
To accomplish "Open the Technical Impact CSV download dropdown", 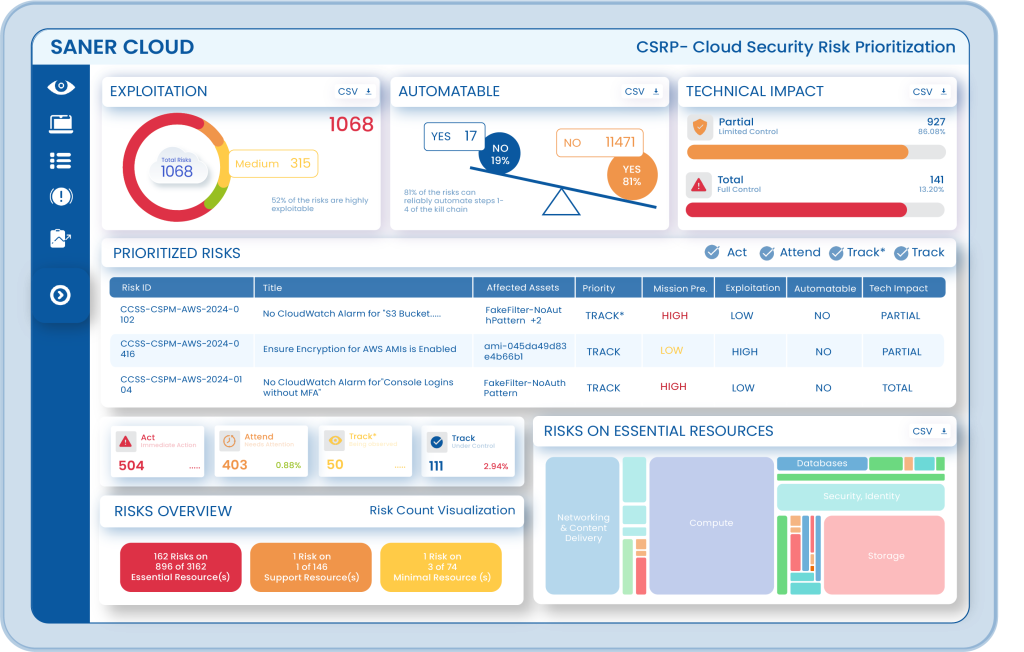I will [930, 92].
